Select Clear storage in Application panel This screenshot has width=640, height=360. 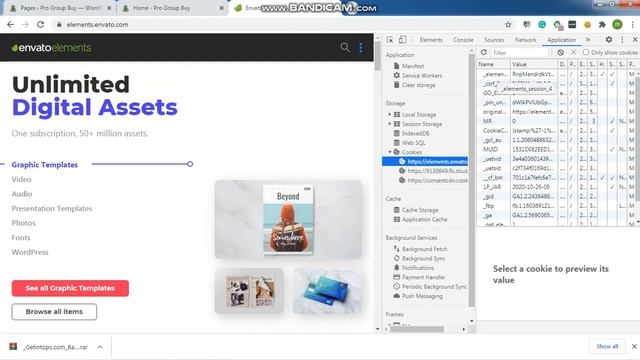coord(418,85)
